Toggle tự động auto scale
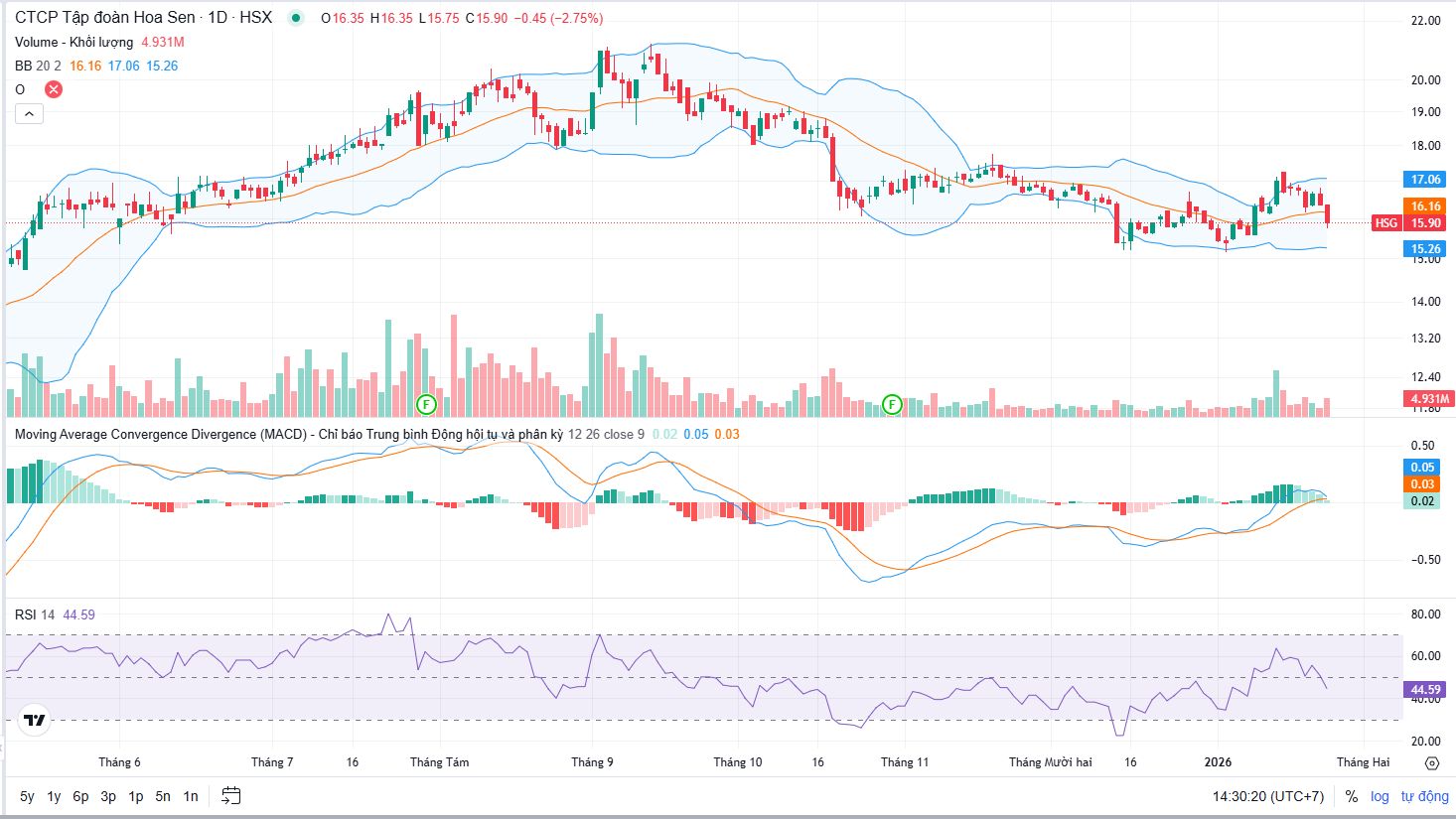 pyautogui.click(x=1424, y=796)
